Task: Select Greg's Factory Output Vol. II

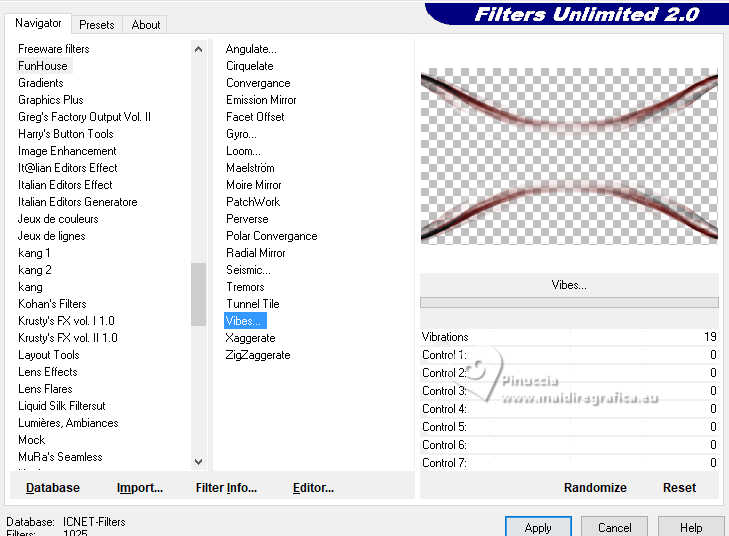Action: (x=84, y=117)
